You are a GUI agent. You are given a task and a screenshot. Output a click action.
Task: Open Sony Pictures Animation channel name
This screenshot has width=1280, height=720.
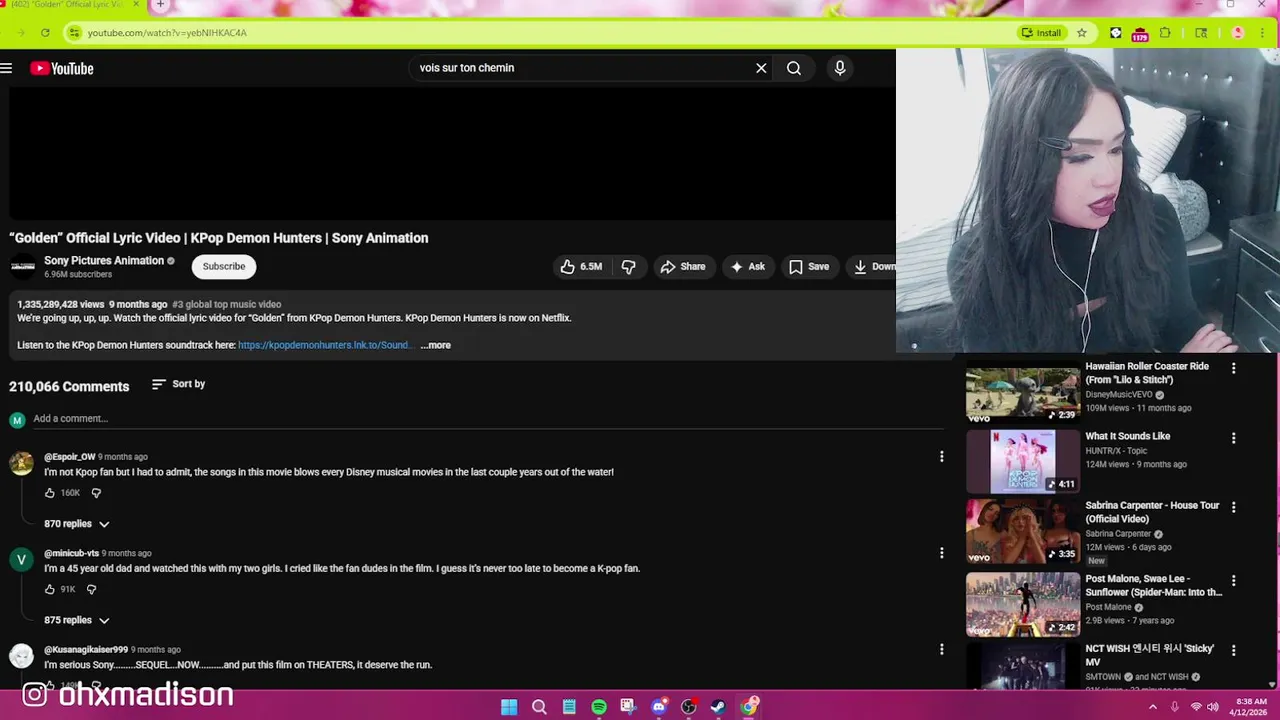pyautogui.click(x=104, y=260)
